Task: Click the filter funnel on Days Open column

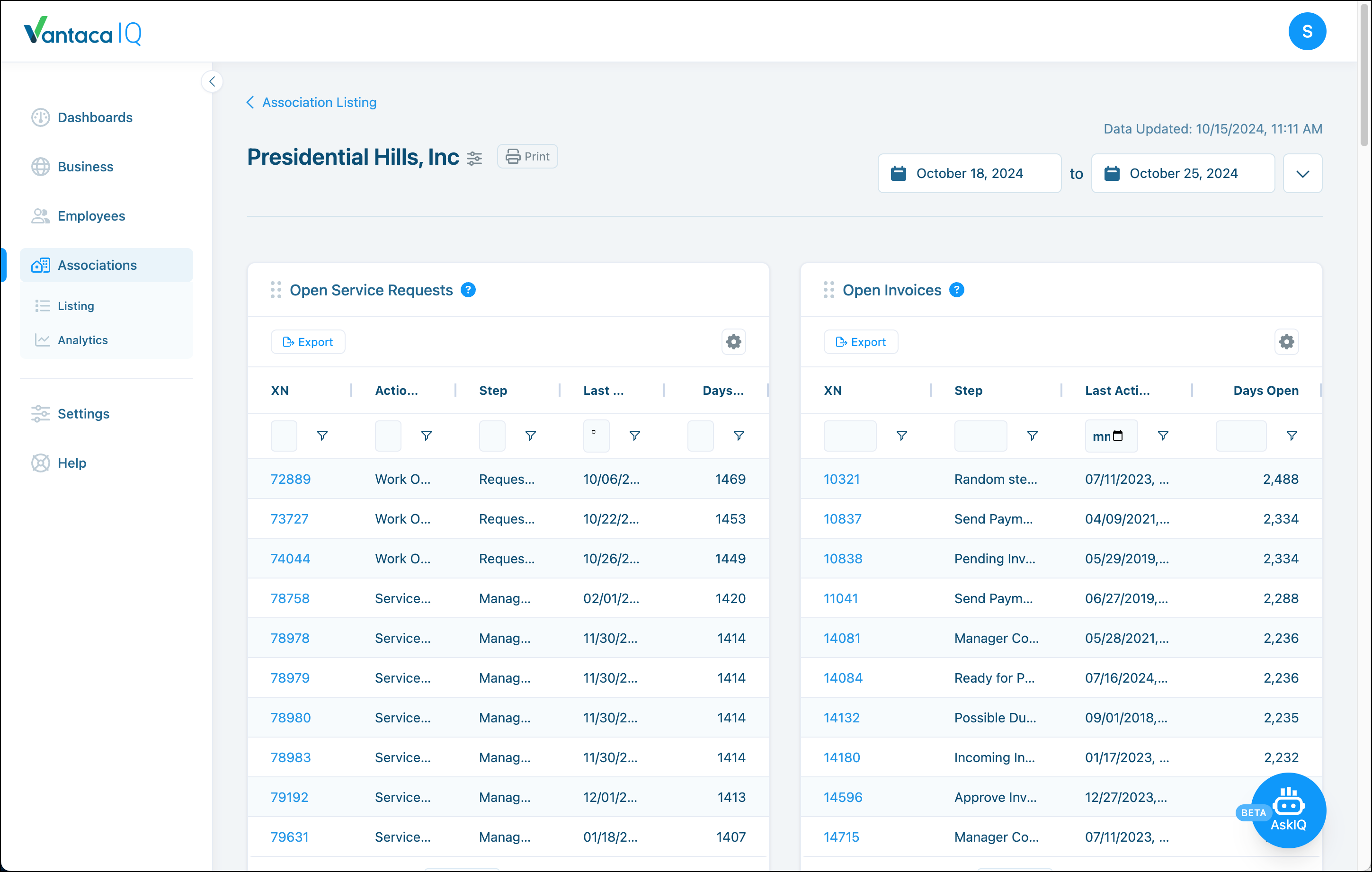Action: (1292, 436)
